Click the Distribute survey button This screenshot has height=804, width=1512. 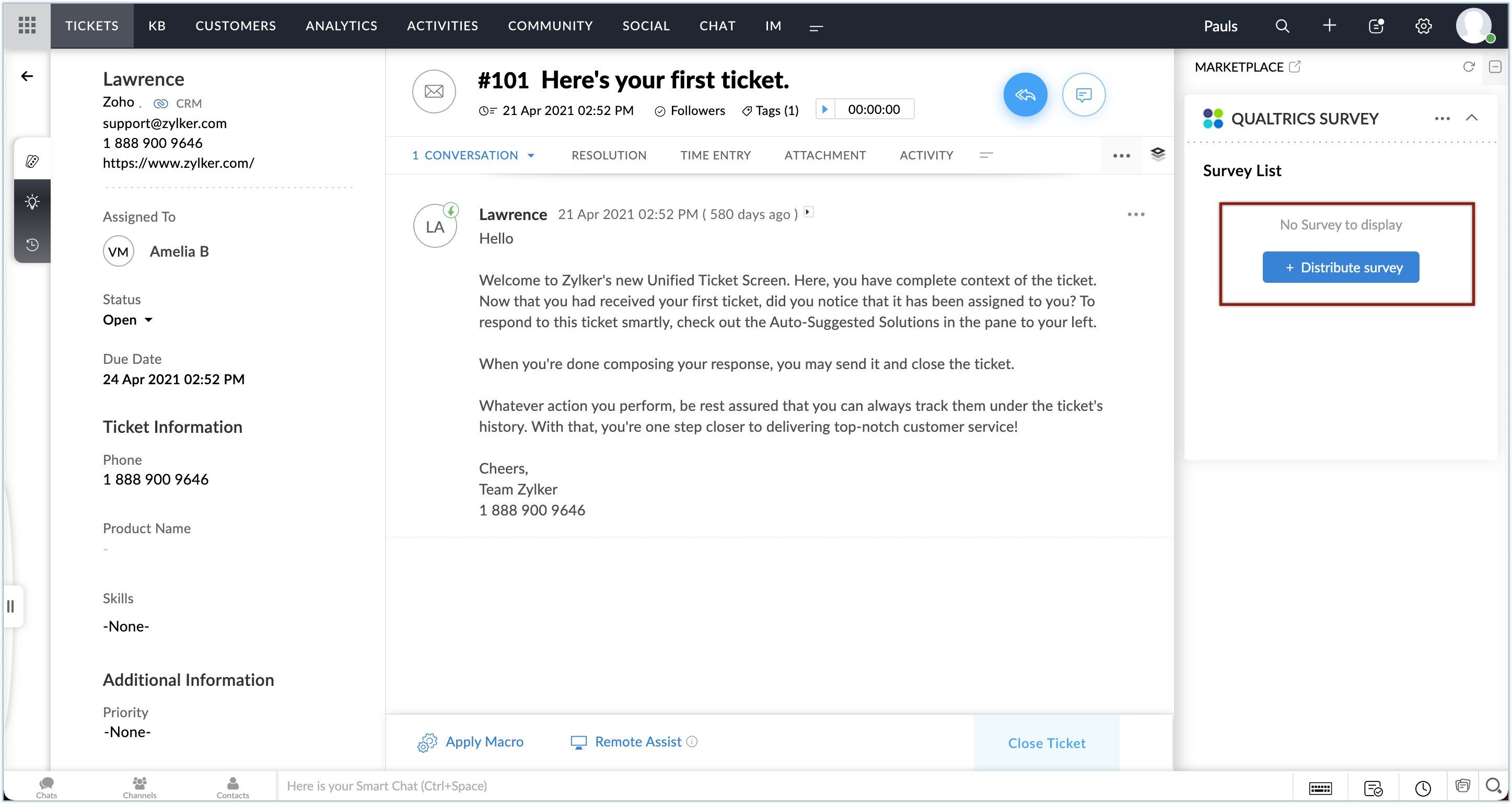tap(1341, 267)
